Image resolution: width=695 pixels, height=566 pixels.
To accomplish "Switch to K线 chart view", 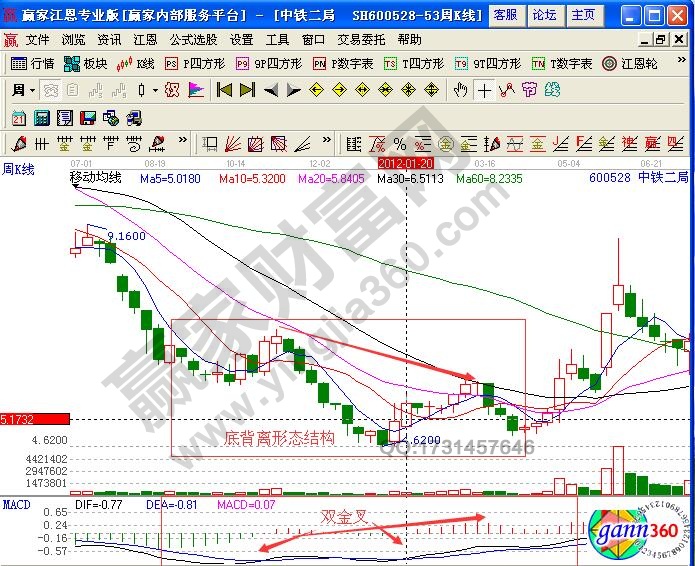I will [136, 63].
